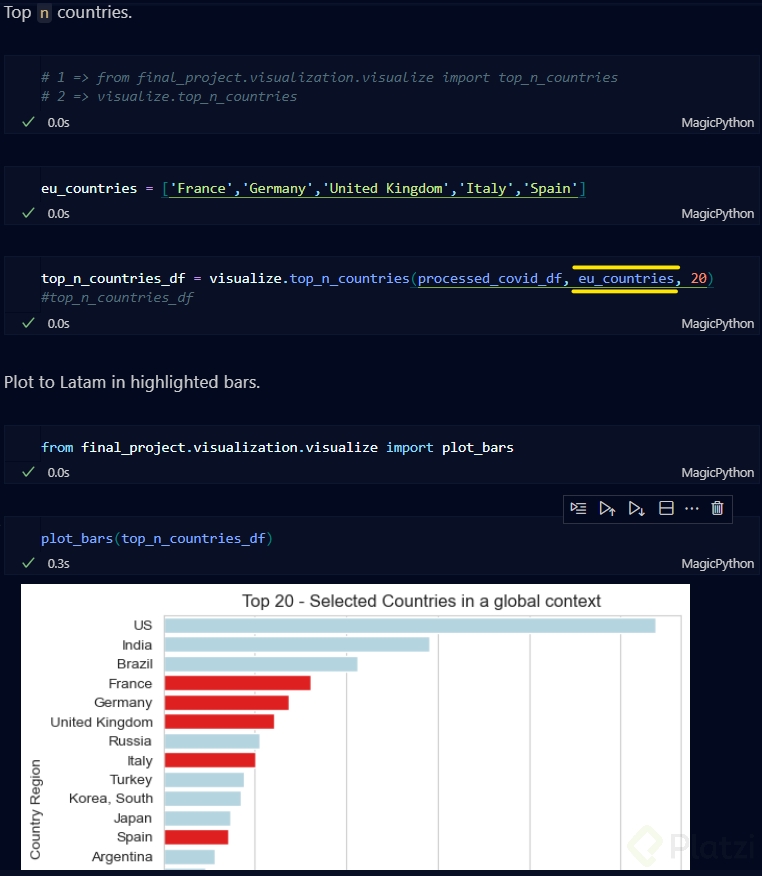Click the red Spain bar in chart
The image size is (762, 876).
(196, 837)
